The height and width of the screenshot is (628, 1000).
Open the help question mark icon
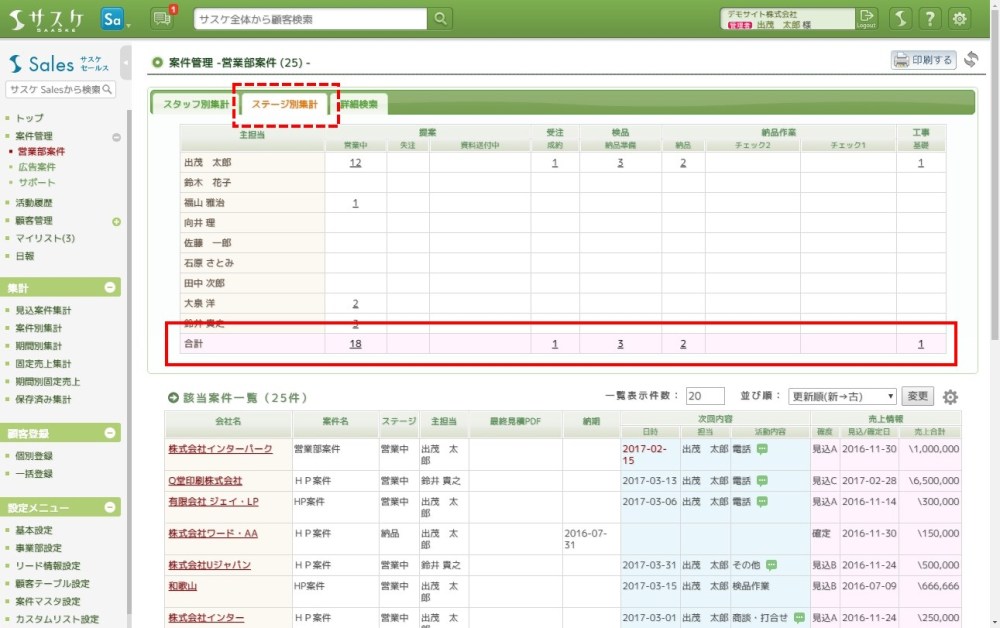pyautogui.click(x=930, y=19)
